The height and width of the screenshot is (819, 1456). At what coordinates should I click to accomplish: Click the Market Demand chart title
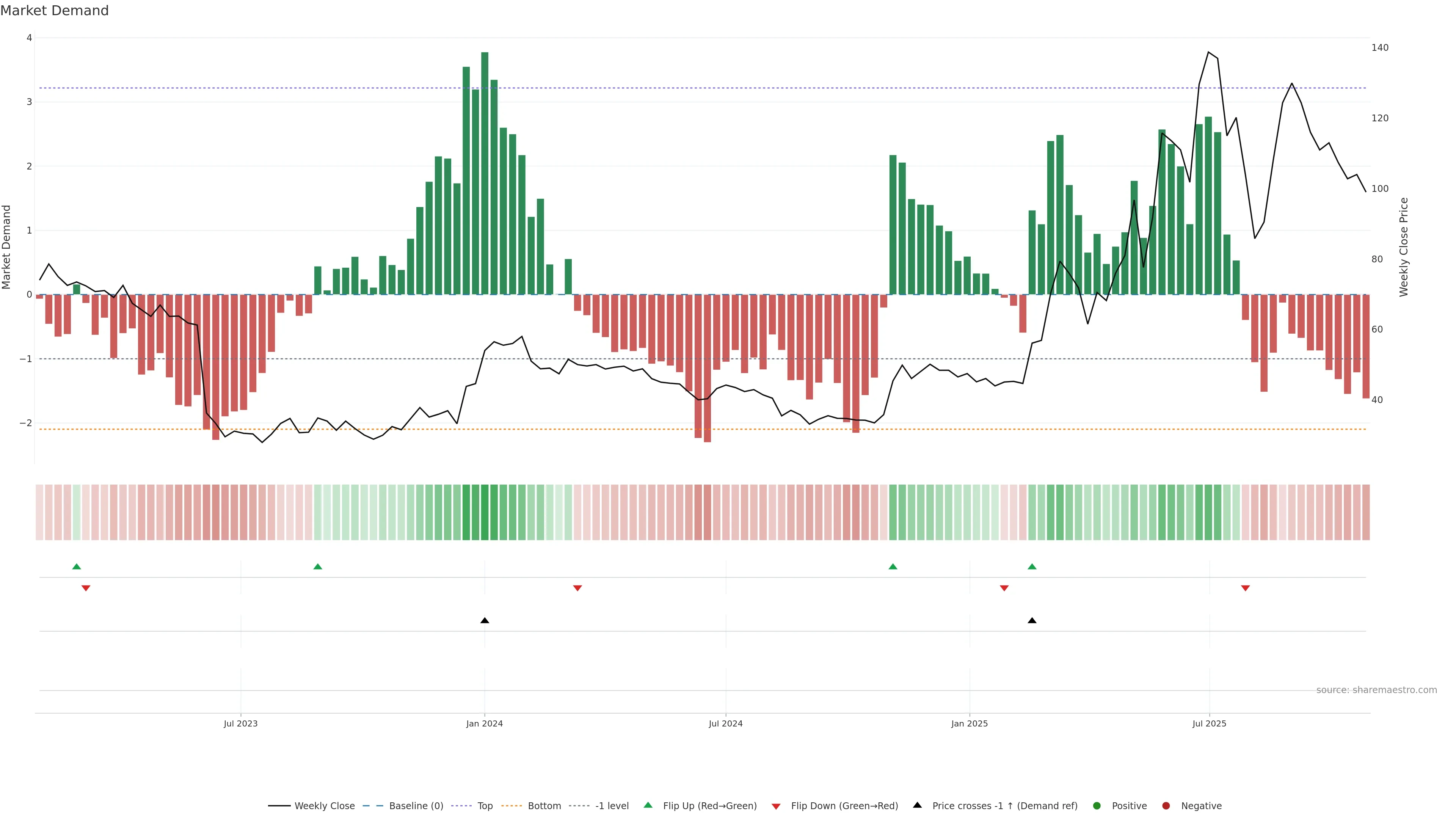click(54, 11)
